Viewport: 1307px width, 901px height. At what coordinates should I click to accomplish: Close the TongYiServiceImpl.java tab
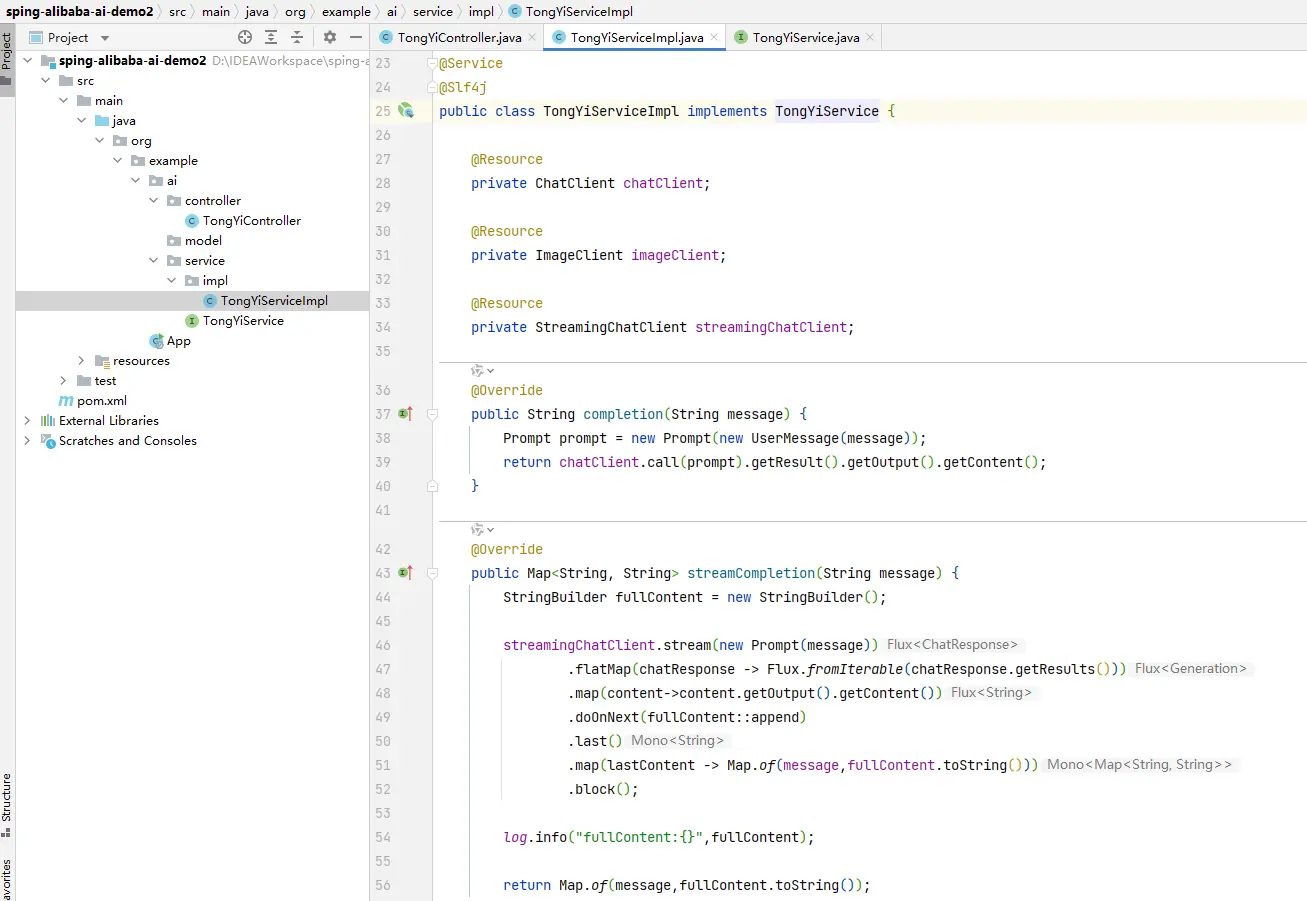[x=714, y=37]
